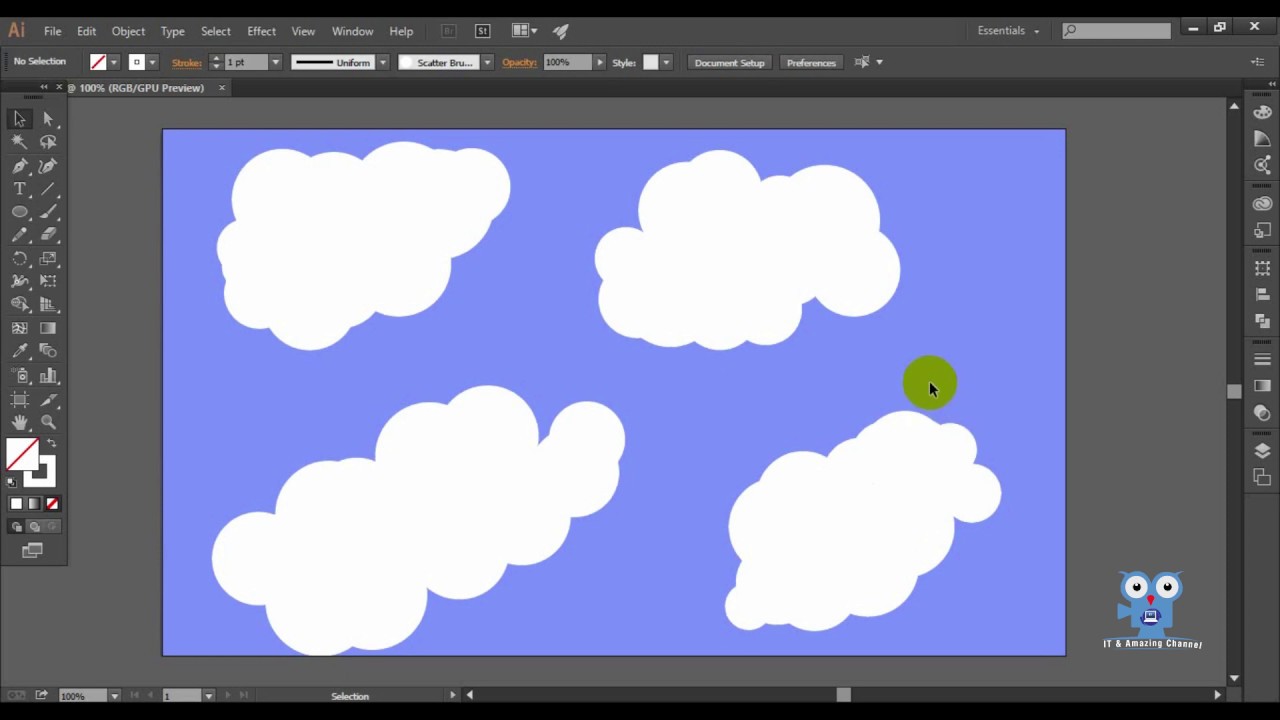This screenshot has width=1280, height=720.
Task: Set paint mode to None
Action: coord(52,504)
